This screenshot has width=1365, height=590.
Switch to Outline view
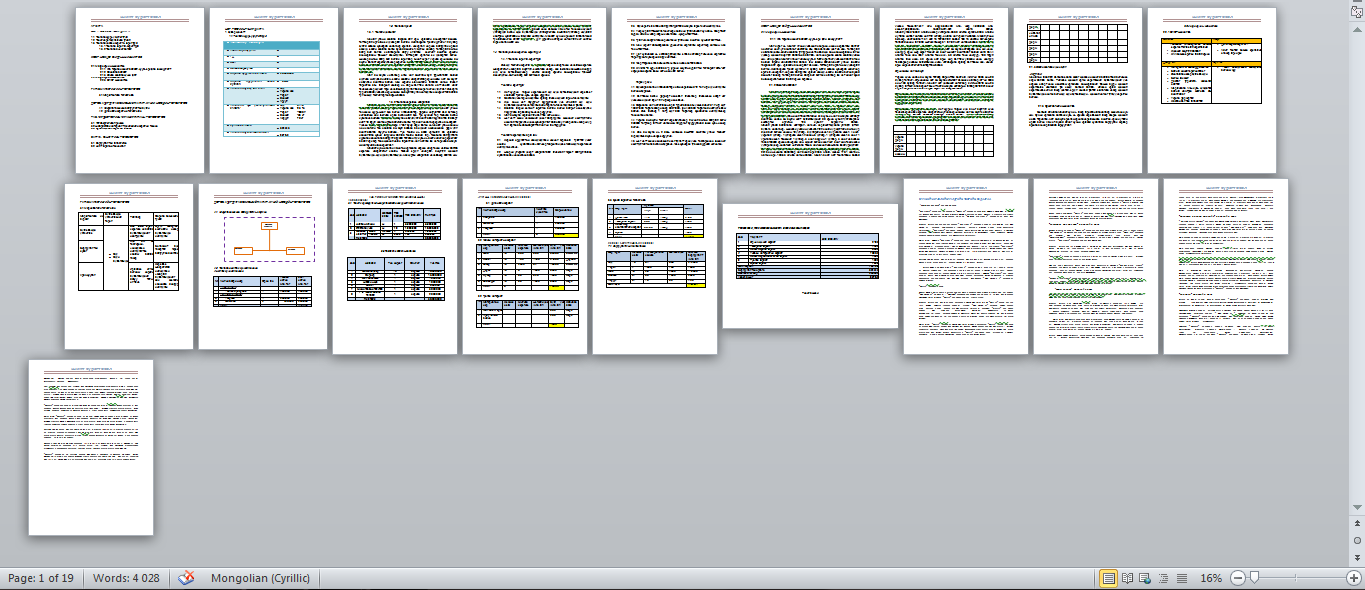(x=1163, y=578)
